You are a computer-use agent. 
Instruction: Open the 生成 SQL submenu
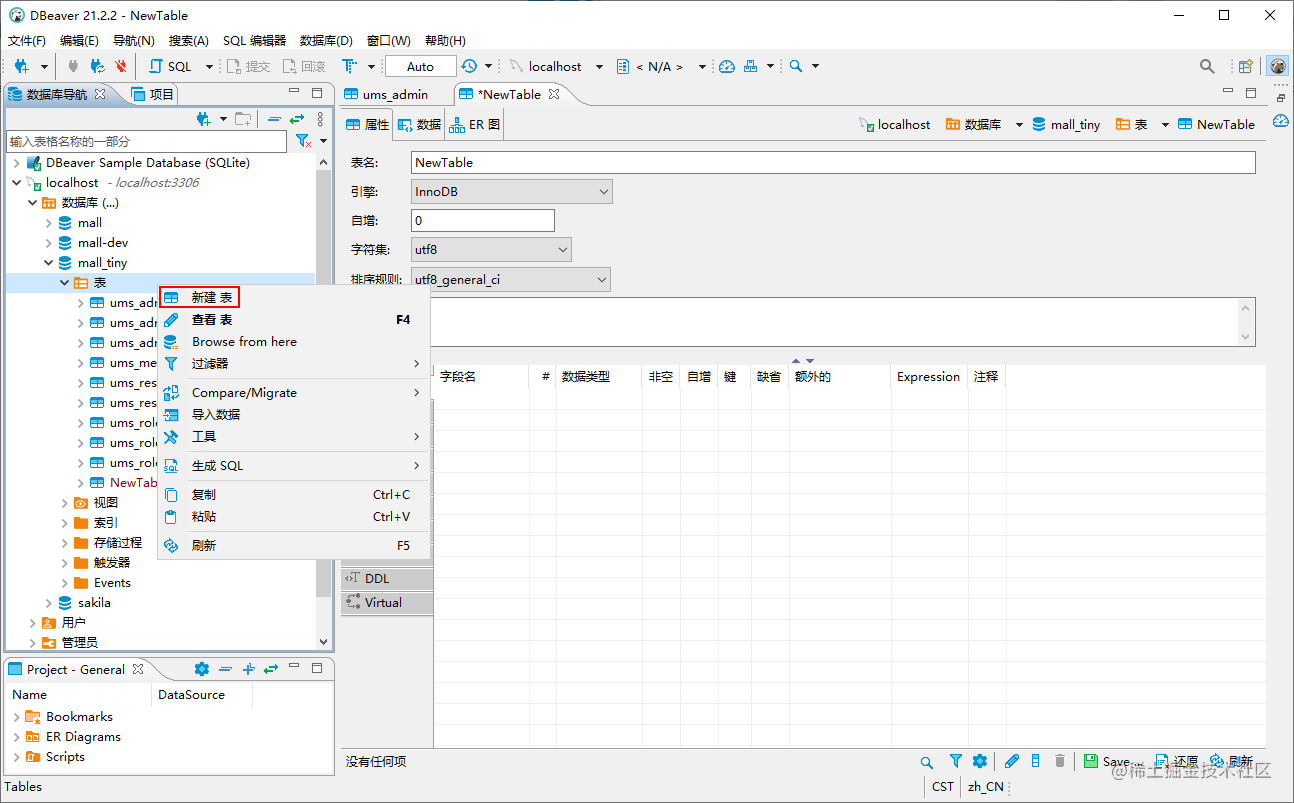pyautogui.click(x=294, y=466)
